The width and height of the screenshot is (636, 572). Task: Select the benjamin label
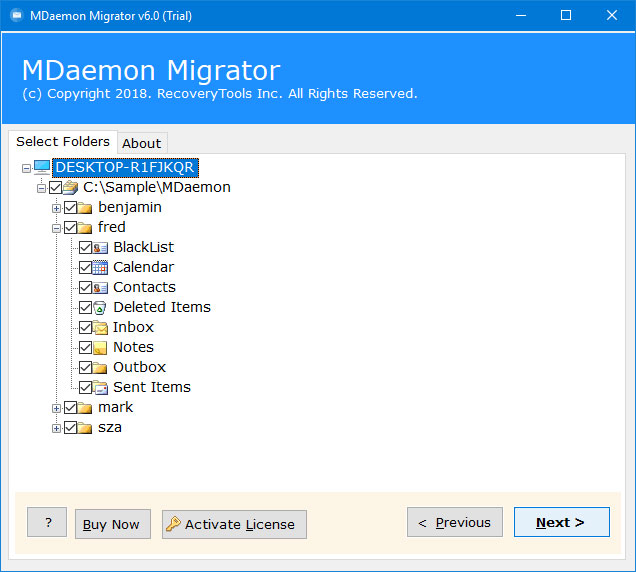[130, 207]
